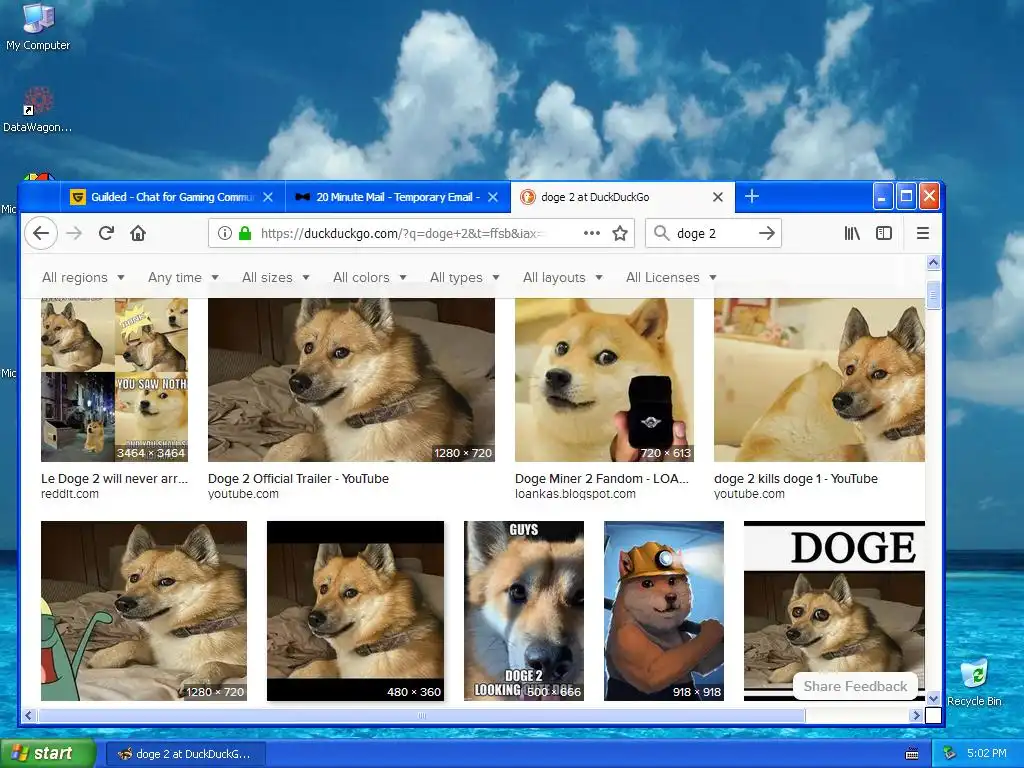
Task: Open the 480 × 360 doge thumbnail
Action: [355, 611]
